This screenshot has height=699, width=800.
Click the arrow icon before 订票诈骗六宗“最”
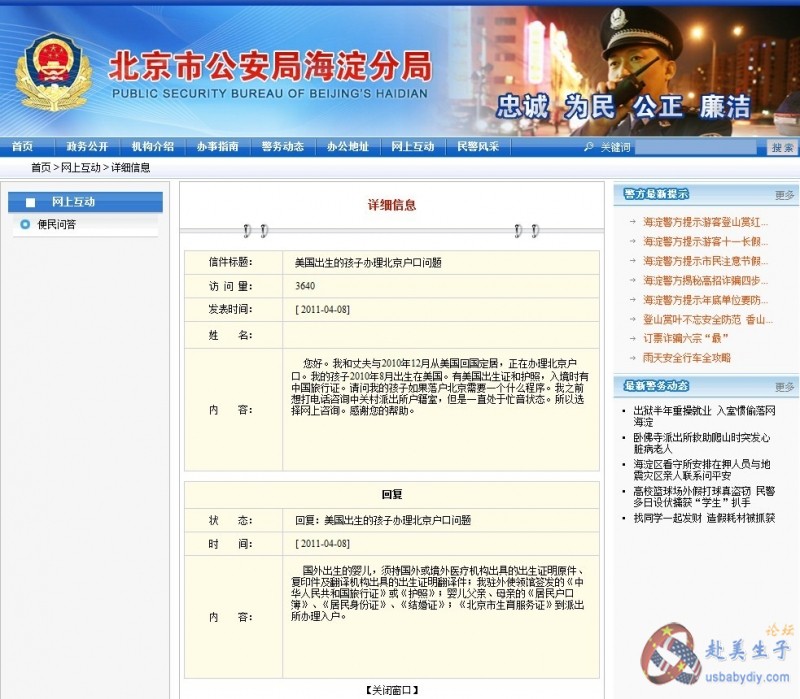[631, 338]
